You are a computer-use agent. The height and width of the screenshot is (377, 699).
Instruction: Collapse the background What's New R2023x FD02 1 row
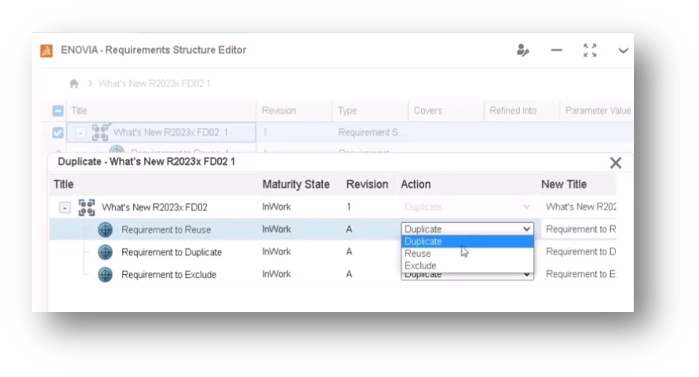pyautogui.click(x=80, y=133)
